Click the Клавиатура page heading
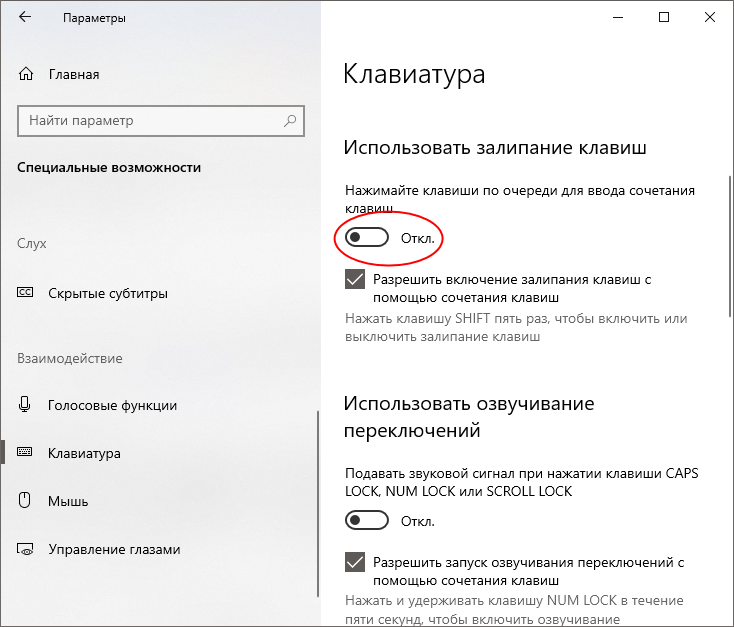This screenshot has height=627, width=734. coord(414,75)
